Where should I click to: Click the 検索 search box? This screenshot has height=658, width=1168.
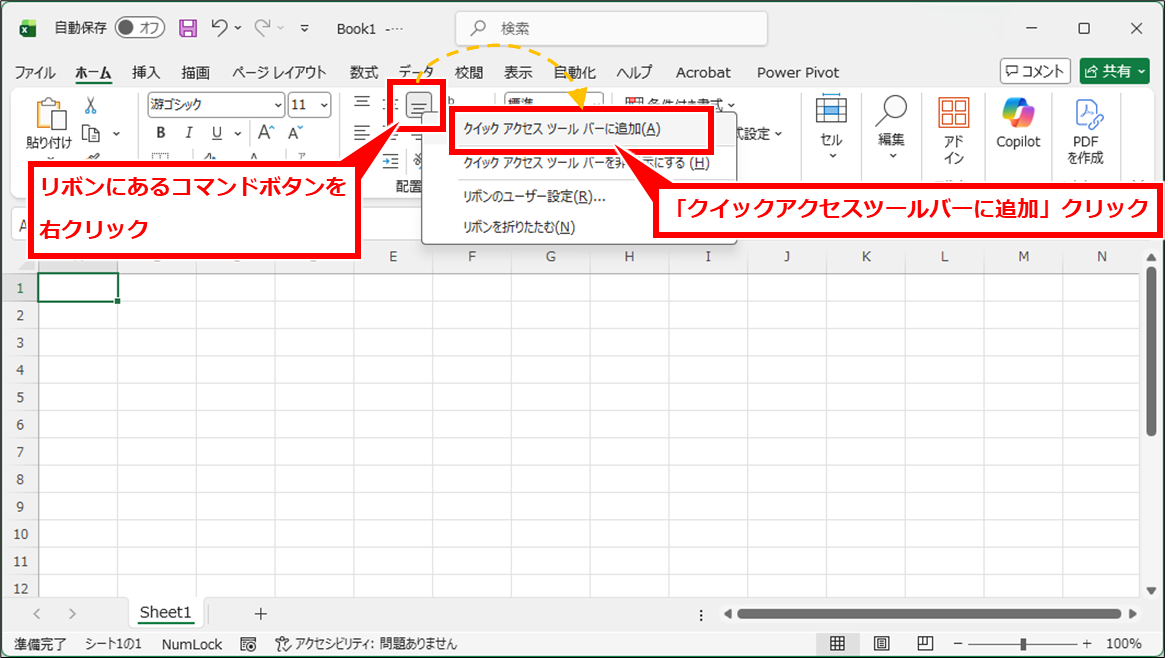pyautogui.click(x=611, y=29)
